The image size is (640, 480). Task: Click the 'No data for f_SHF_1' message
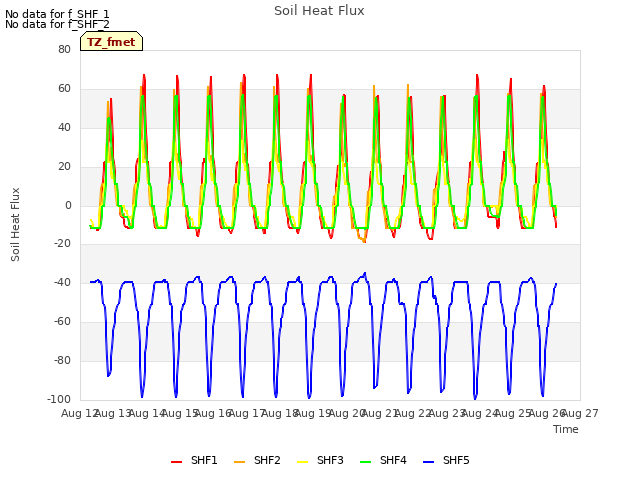tap(57, 14)
